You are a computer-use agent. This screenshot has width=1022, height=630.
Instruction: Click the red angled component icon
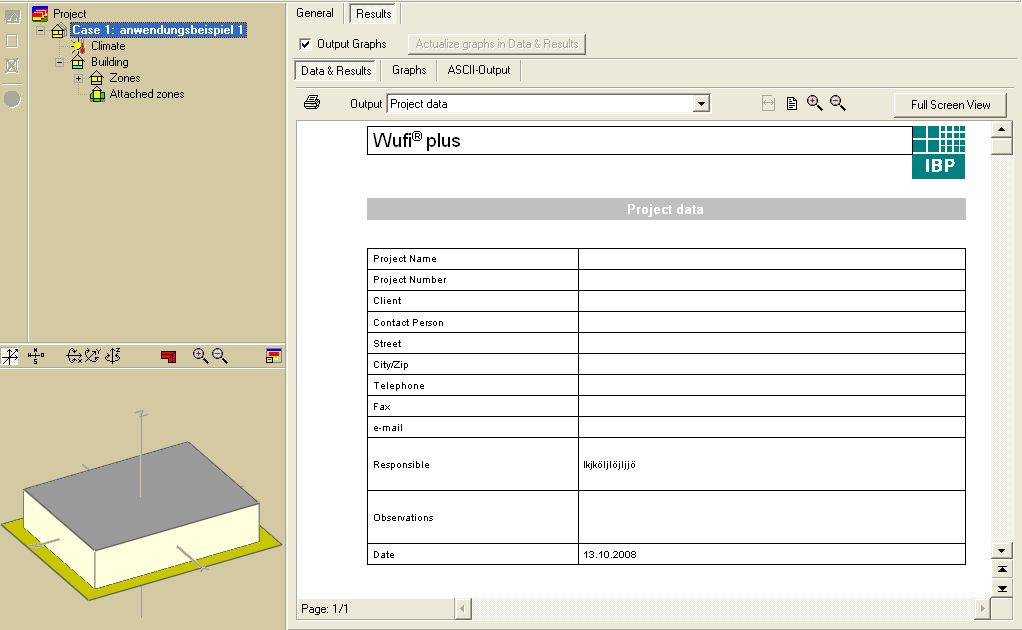(x=168, y=356)
